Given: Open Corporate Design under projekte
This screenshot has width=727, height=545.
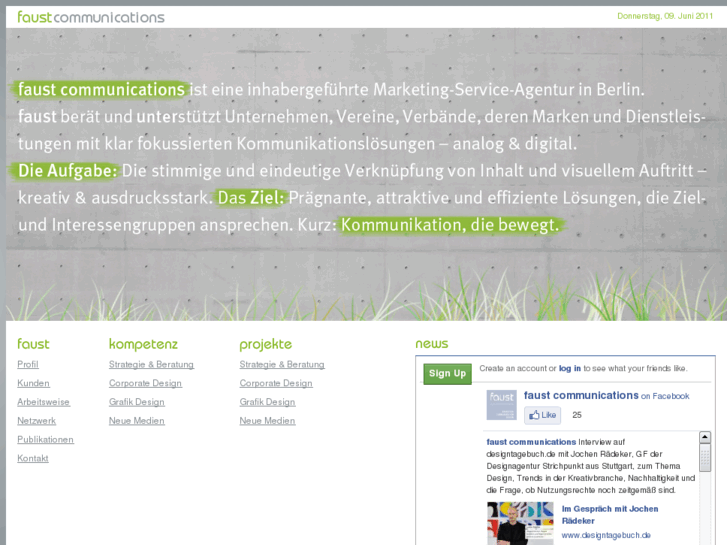Looking at the screenshot, I should tap(276, 383).
